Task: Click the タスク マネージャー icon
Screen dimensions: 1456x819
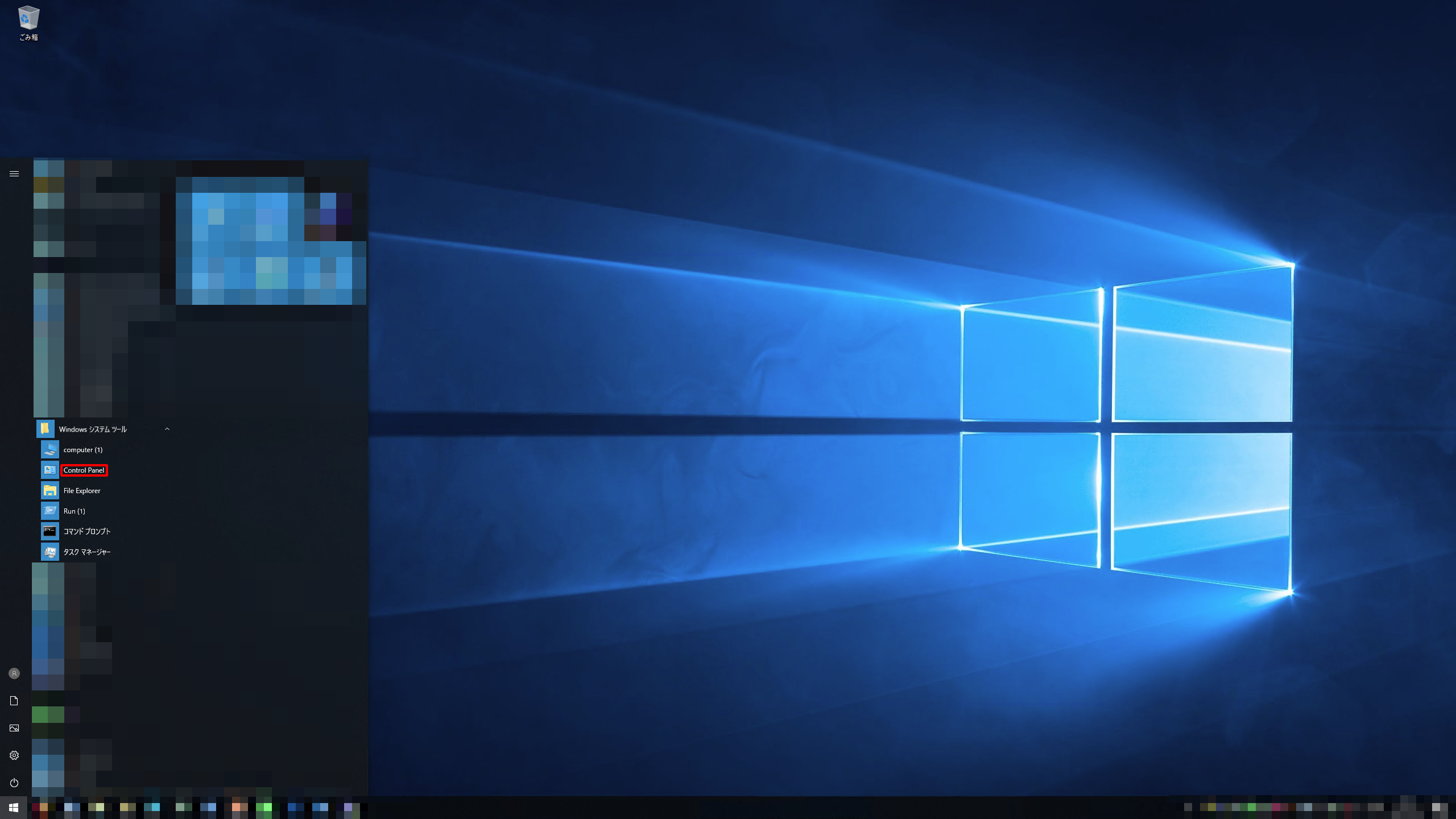Action: click(x=50, y=552)
